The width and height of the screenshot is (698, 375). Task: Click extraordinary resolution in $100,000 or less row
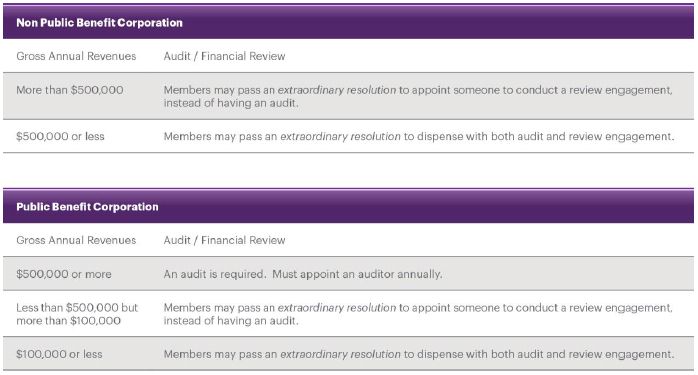point(341,354)
